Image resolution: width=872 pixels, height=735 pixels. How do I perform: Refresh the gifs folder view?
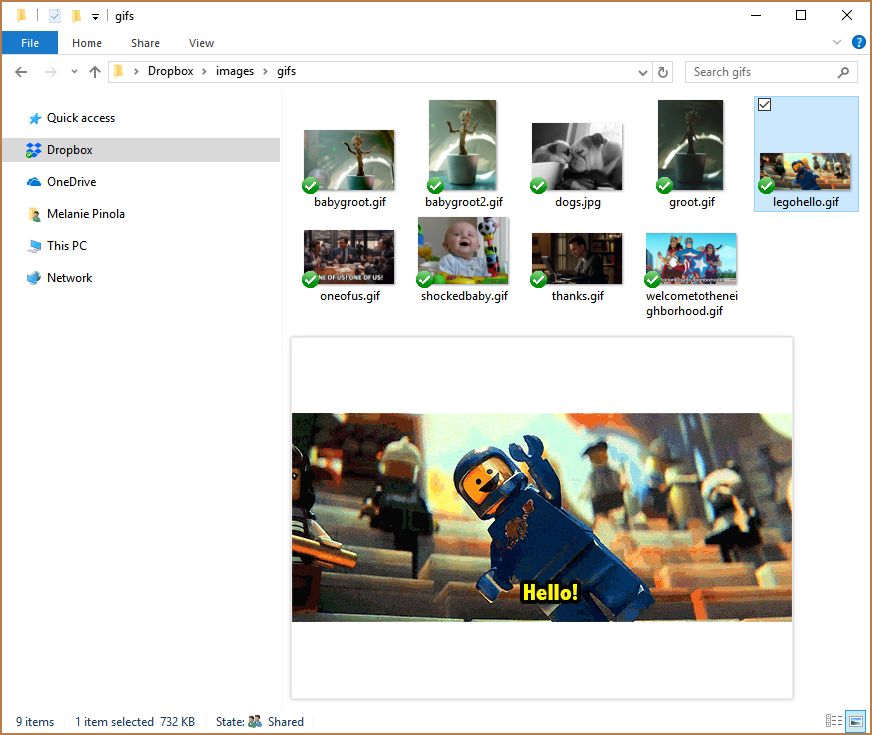click(x=662, y=72)
